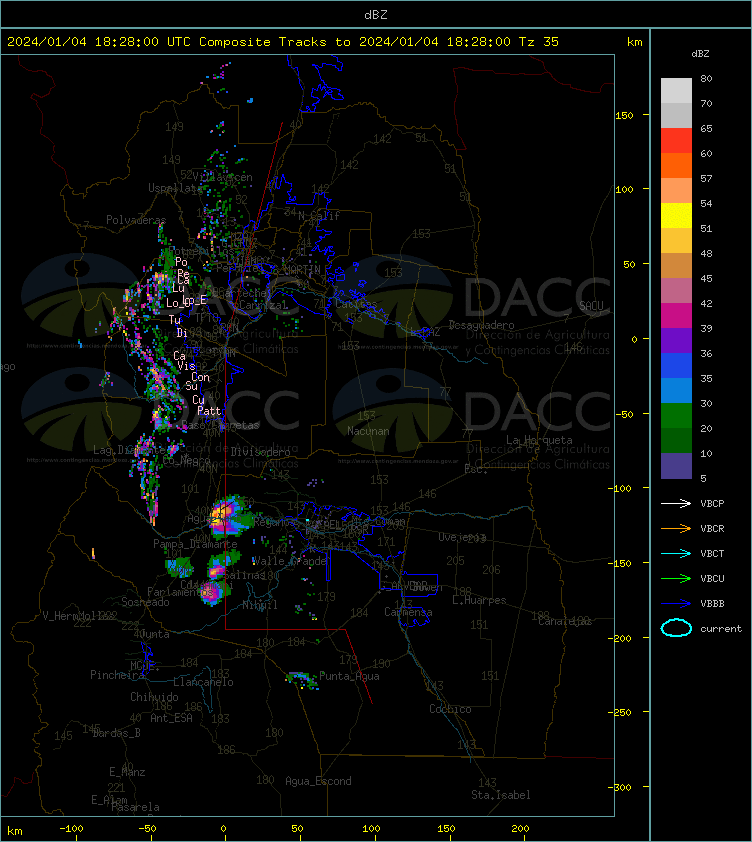Select the tan 48 dBZ color swatch
Screen dimensions: 752x842
[676, 265]
